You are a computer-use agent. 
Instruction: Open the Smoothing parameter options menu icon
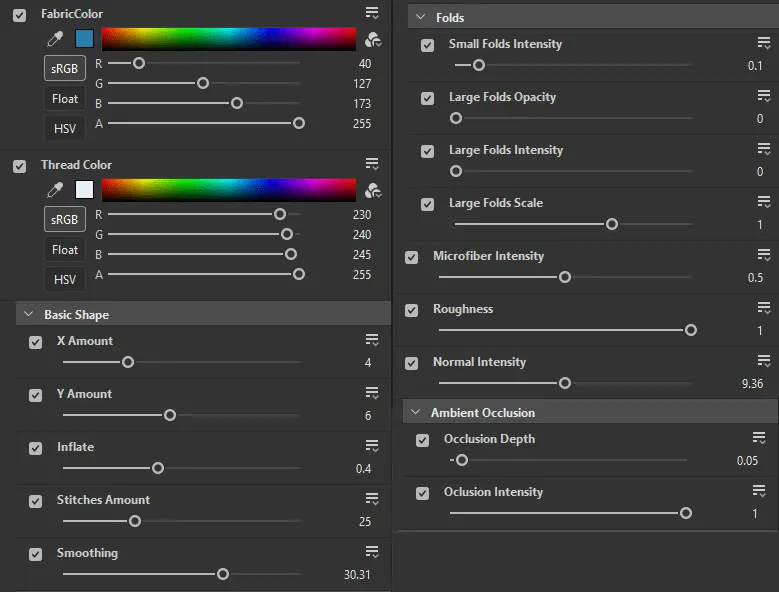pyautogui.click(x=372, y=552)
